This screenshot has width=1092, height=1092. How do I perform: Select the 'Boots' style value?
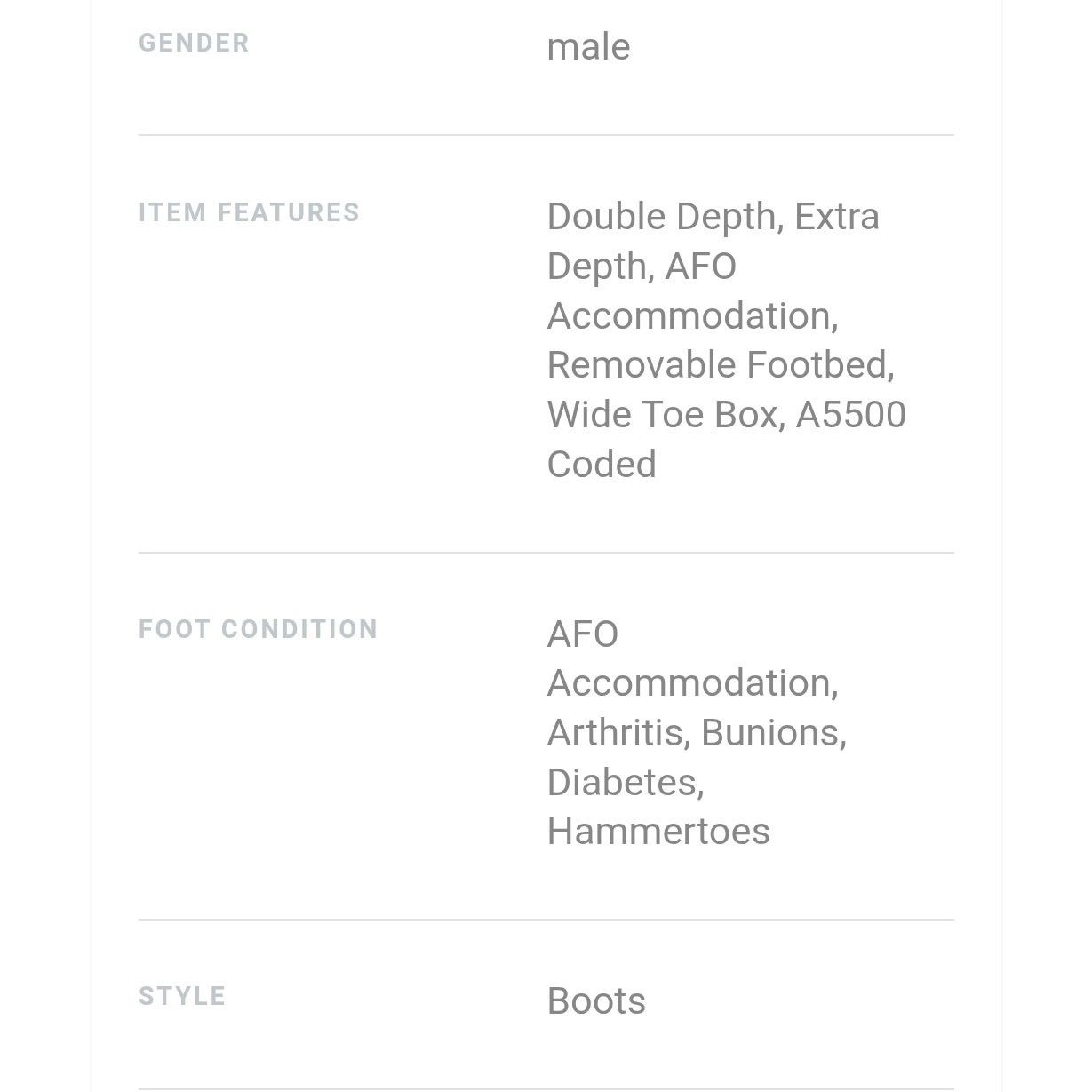tap(596, 1001)
